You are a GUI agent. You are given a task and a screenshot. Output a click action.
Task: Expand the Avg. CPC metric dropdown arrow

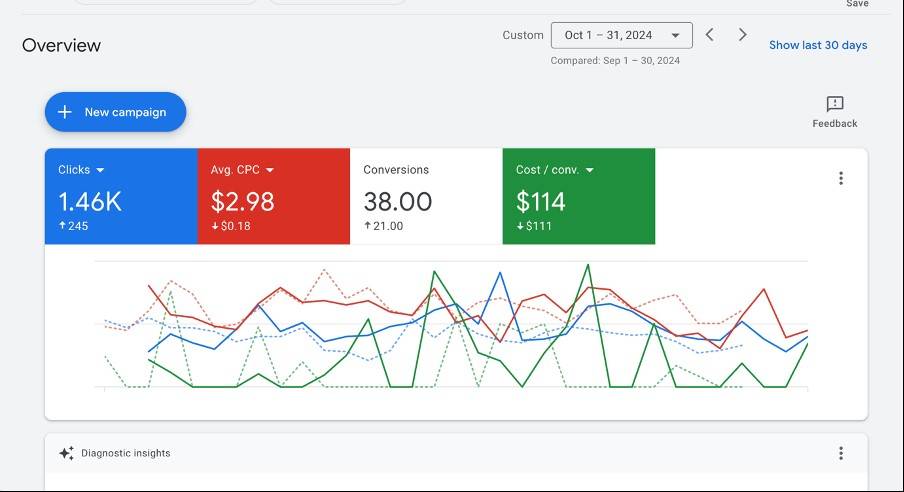(x=270, y=170)
